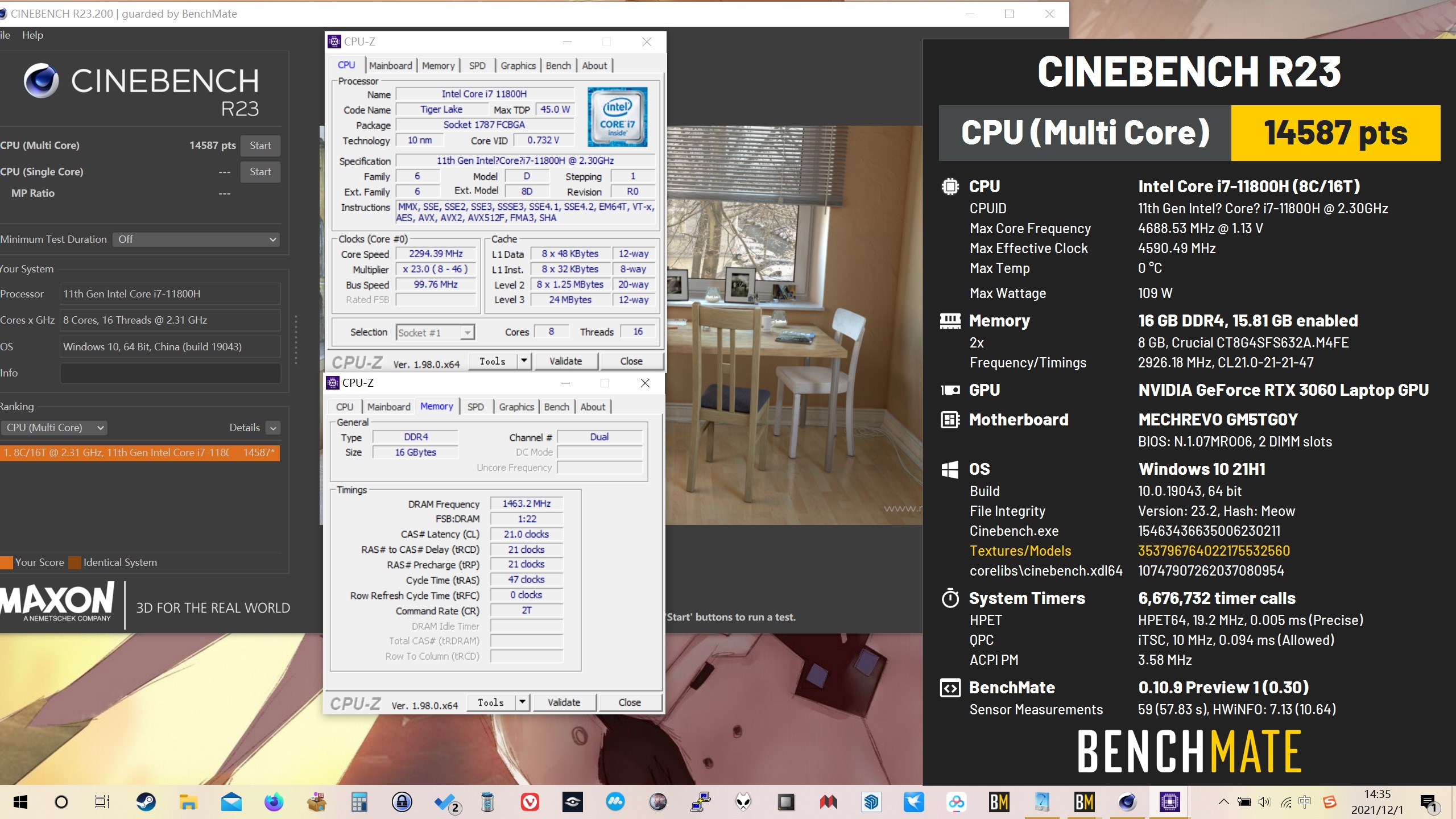The width and height of the screenshot is (1456, 819).
Task: Click the Your Score orange legend swatch
Action: pyautogui.click(x=7, y=562)
